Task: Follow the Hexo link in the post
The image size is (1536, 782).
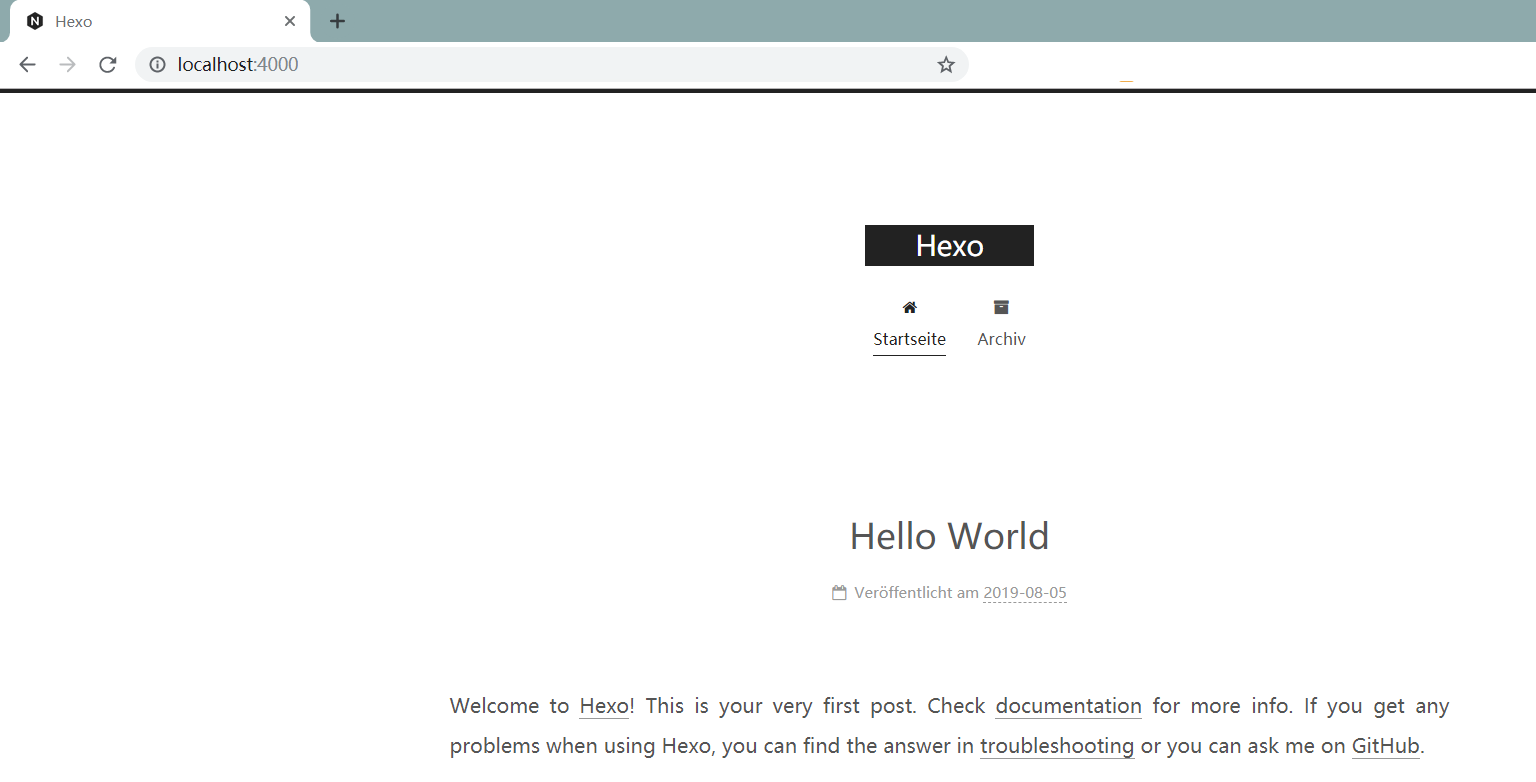Action: tap(604, 706)
